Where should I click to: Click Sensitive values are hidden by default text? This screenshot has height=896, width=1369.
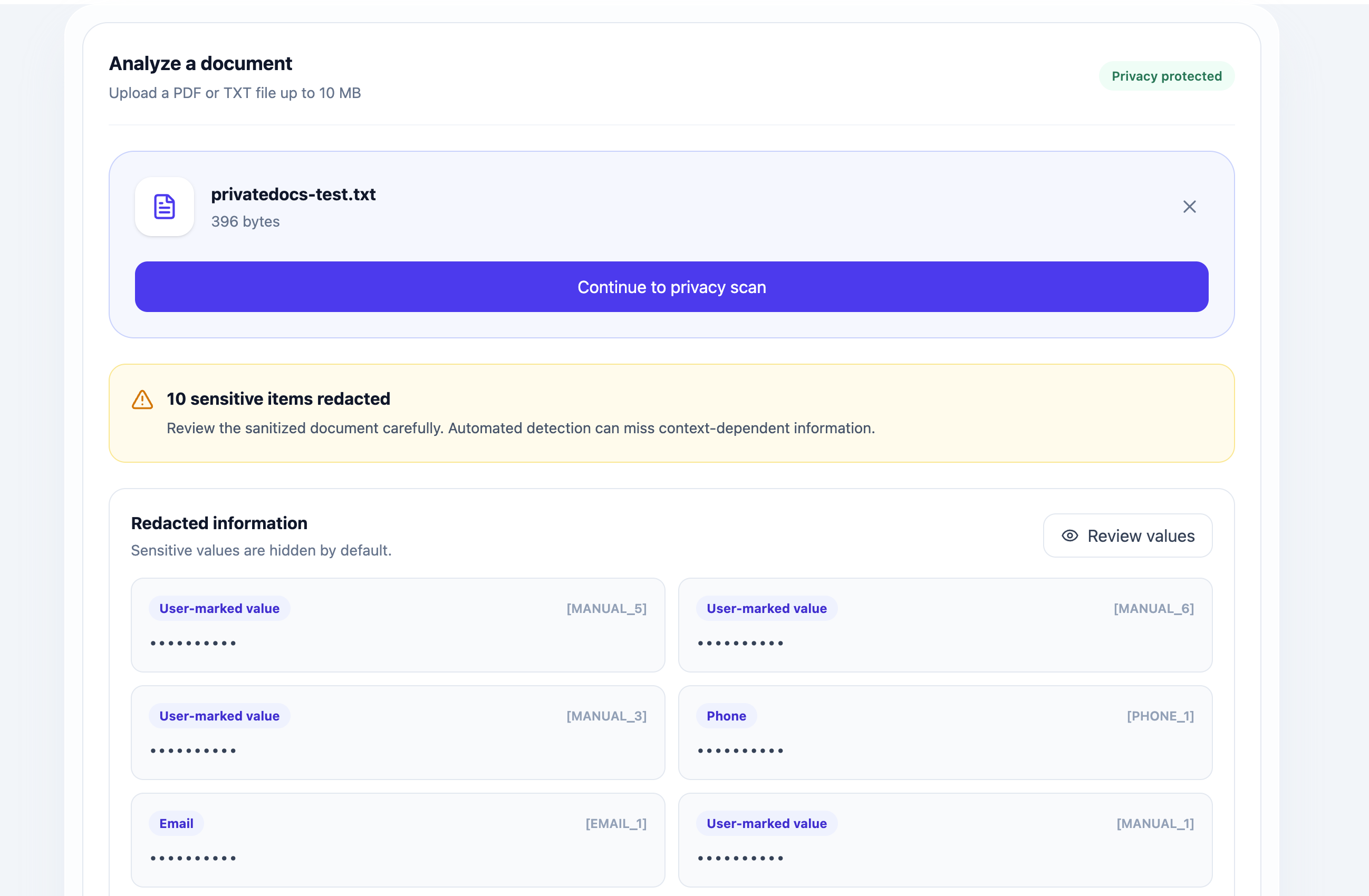pos(261,550)
